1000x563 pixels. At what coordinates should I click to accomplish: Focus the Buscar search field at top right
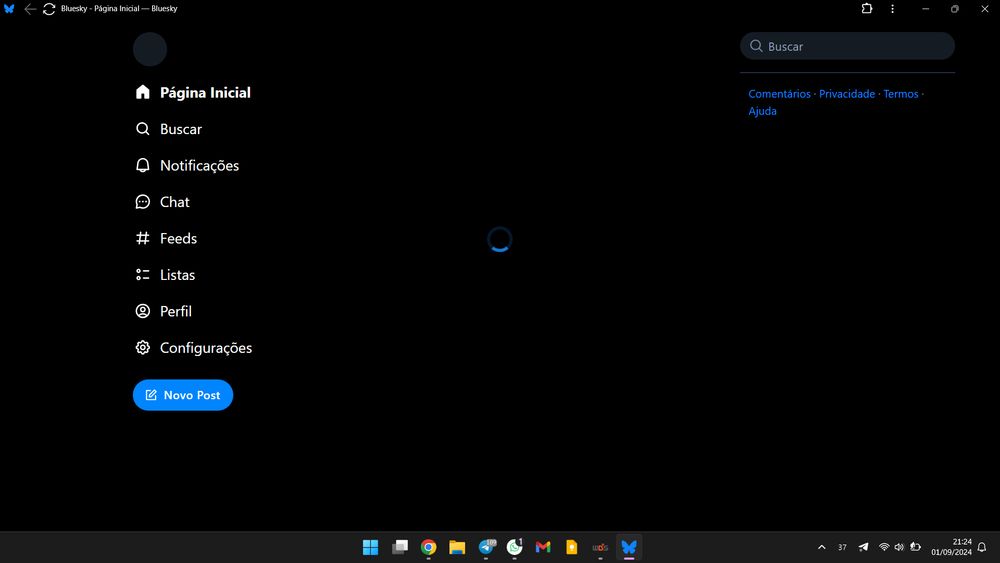[x=847, y=46]
